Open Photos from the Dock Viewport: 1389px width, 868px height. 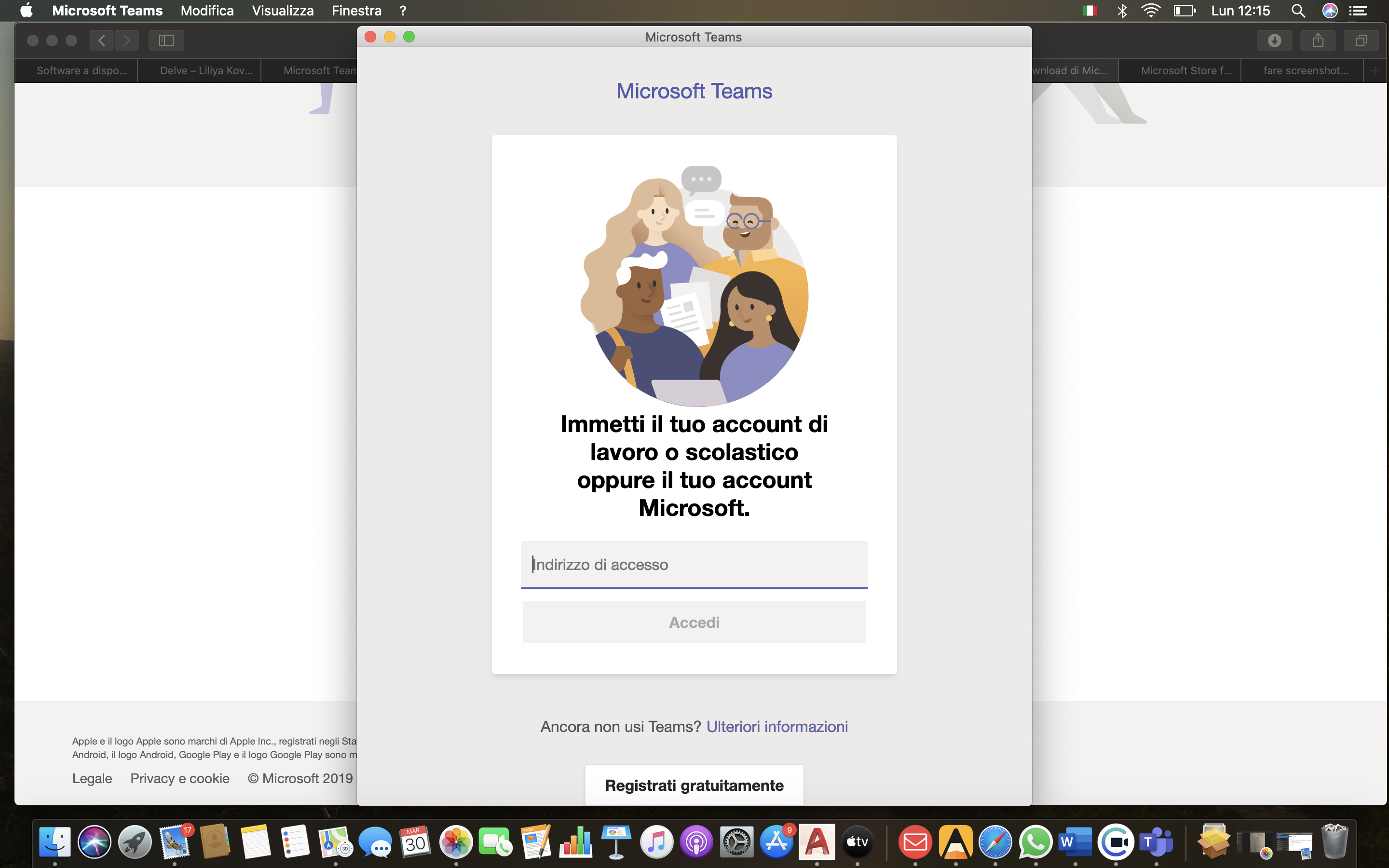click(x=456, y=841)
